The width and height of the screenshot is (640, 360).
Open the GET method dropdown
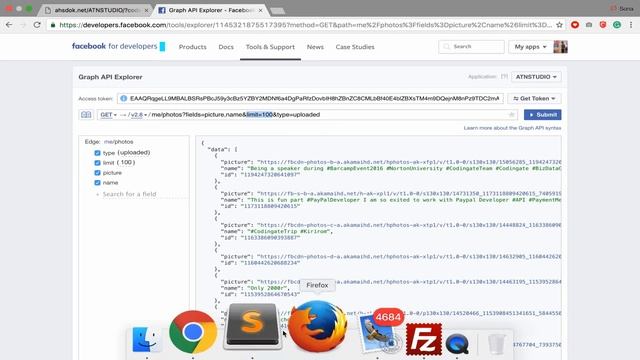tap(109, 115)
